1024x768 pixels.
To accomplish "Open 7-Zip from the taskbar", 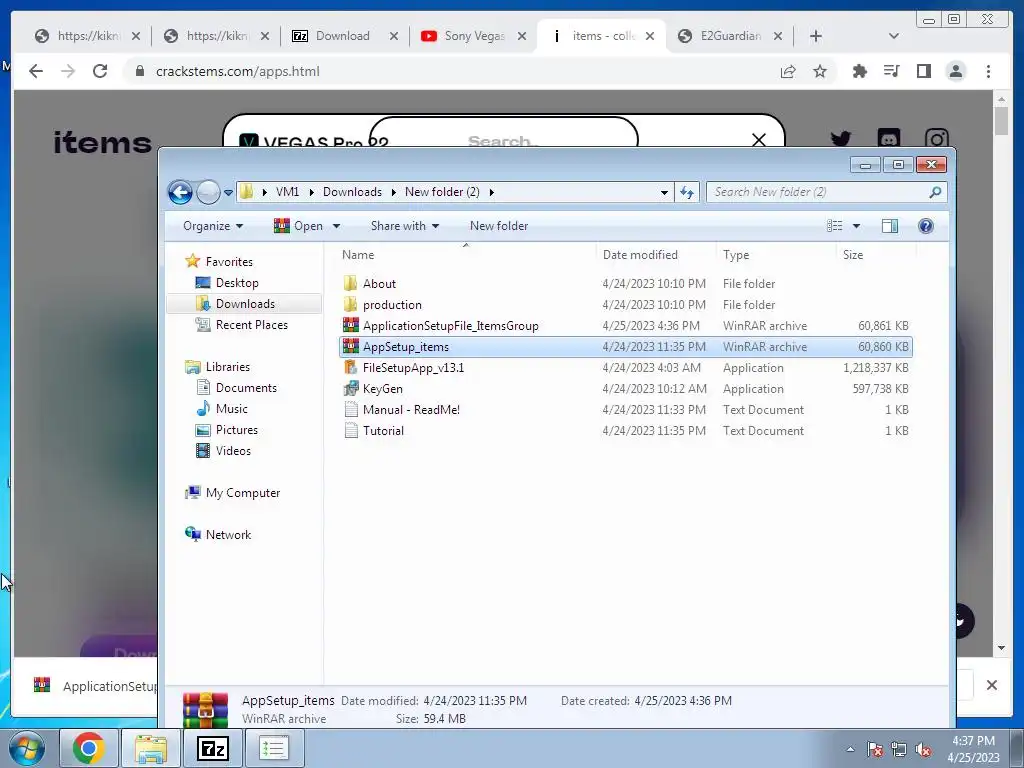I will [x=212, y=748].
